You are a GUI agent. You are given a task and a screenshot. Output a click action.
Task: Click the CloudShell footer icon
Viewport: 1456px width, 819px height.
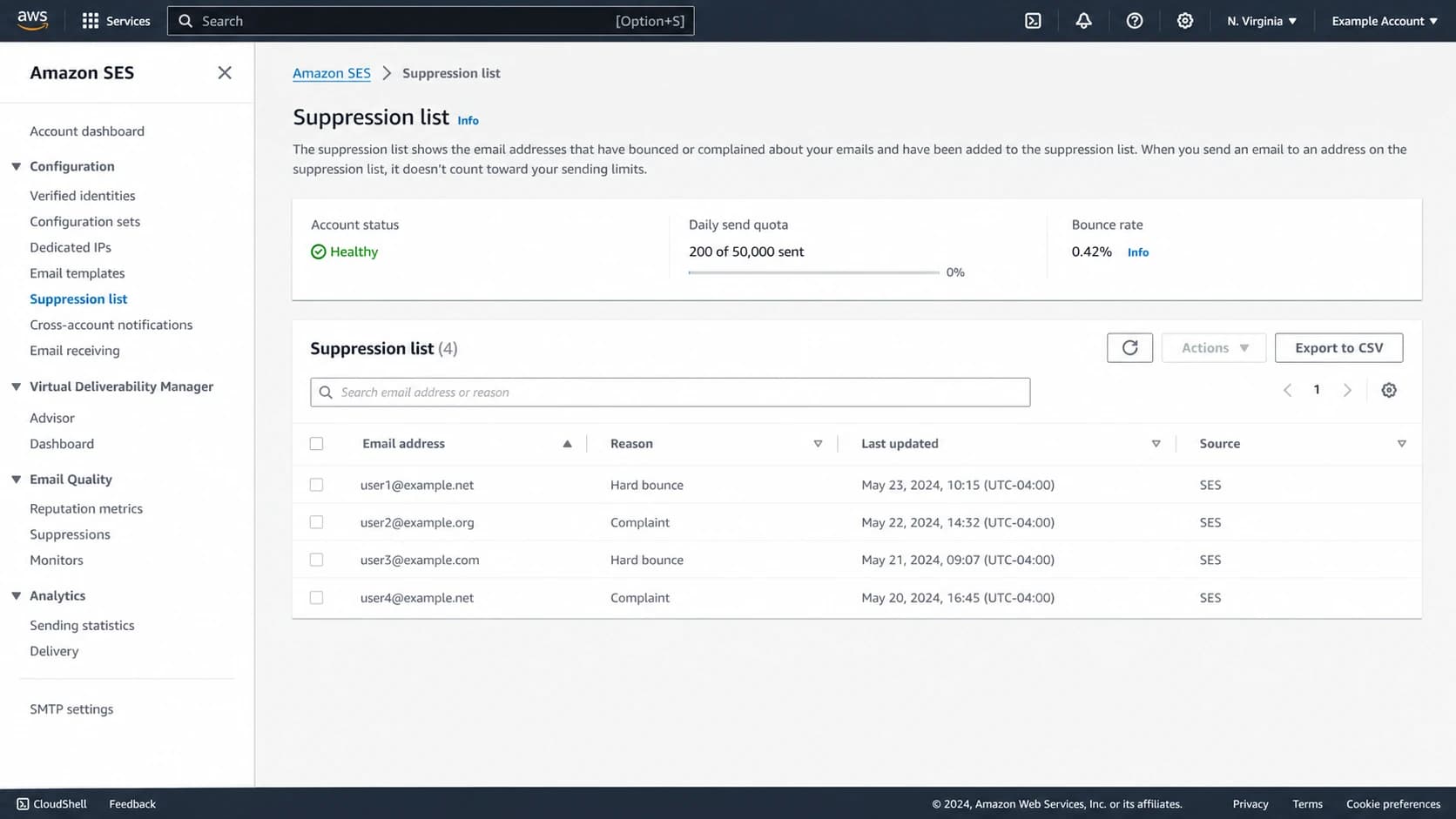point(24,804)
